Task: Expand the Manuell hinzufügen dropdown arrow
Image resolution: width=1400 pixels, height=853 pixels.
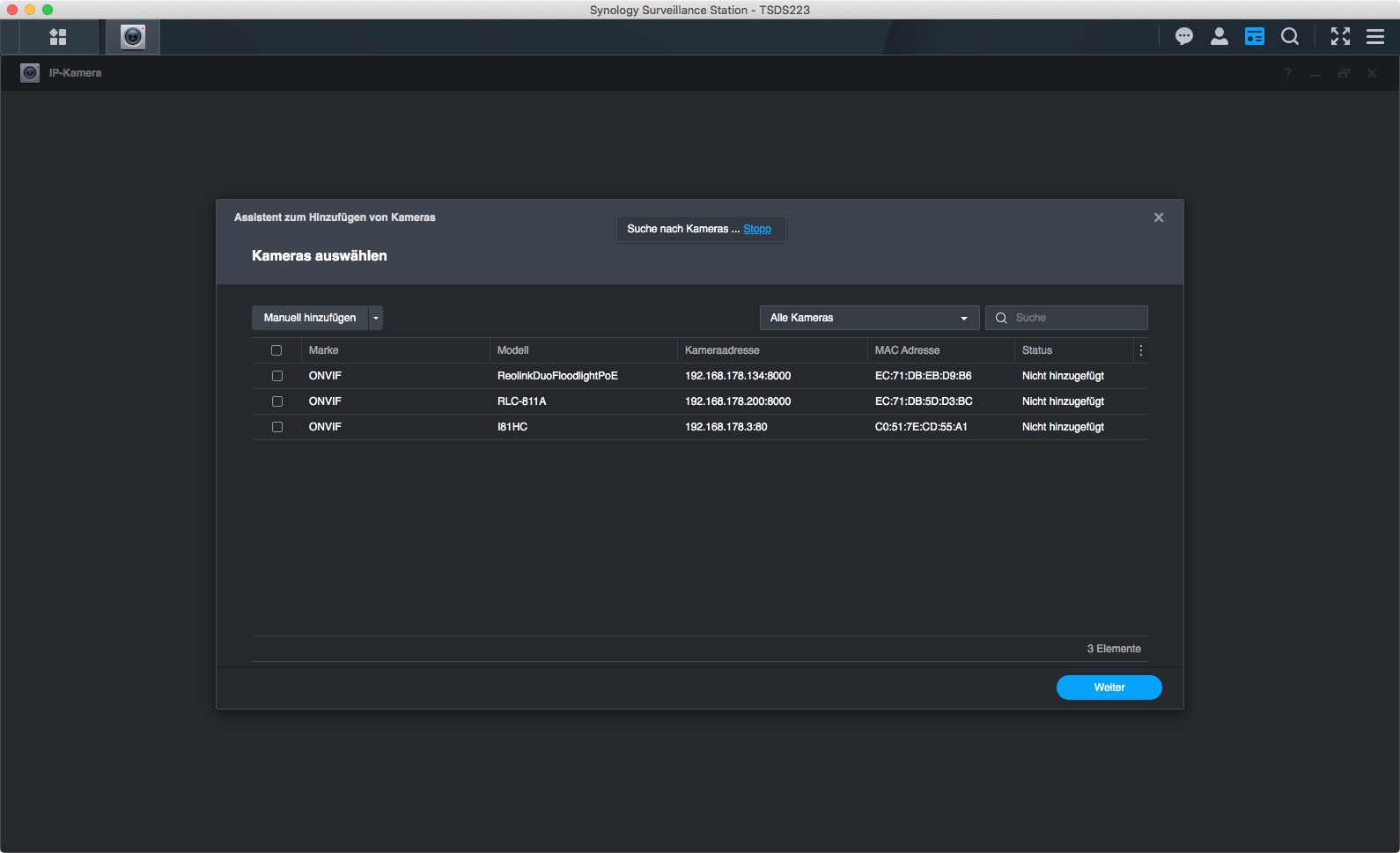Action: pyautogui.click(x=376, y=318)
